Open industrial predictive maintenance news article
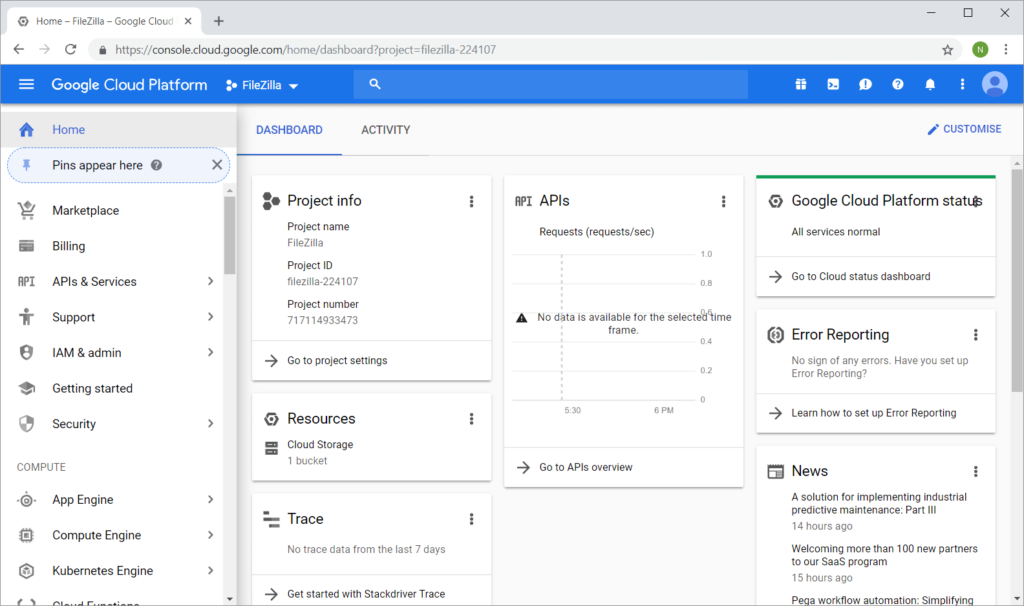 [879, 503]
